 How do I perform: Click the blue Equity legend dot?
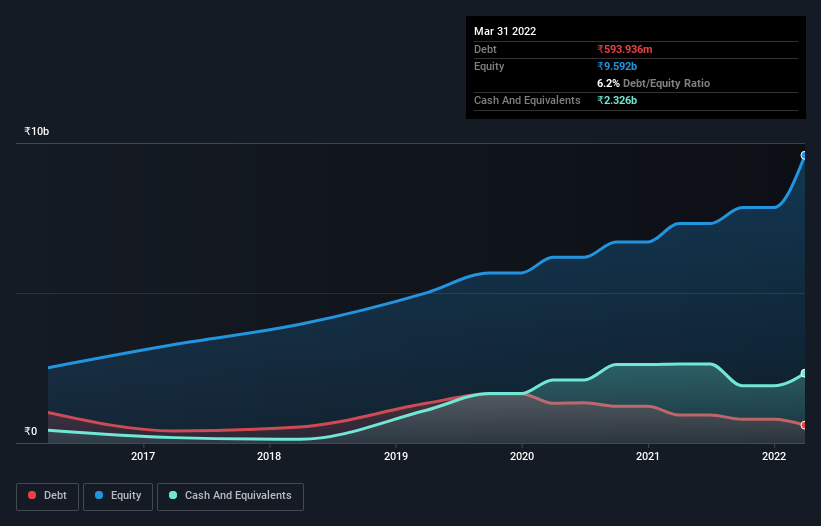[99, 495]
